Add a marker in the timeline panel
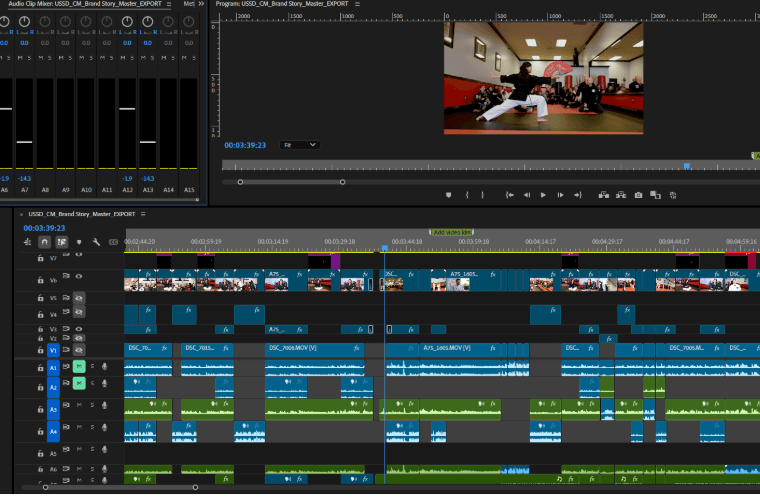 coord(79,242)
